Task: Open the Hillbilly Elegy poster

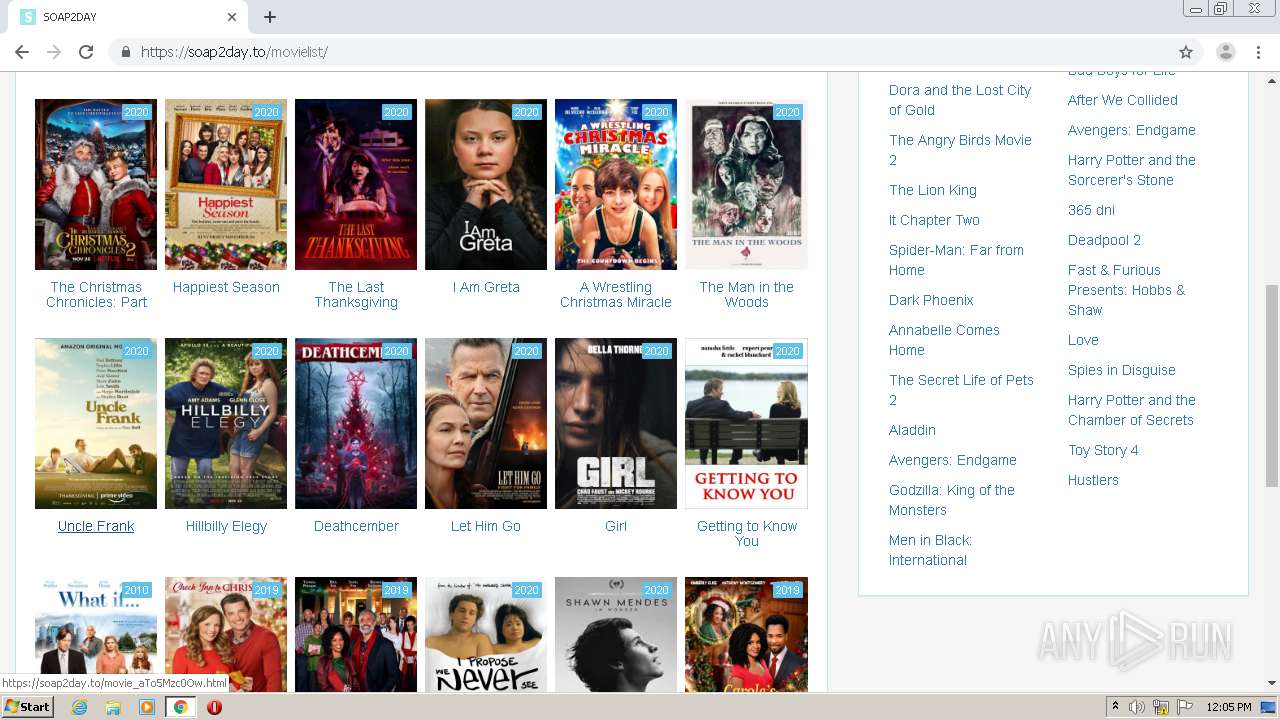Action: coord(226,423)
